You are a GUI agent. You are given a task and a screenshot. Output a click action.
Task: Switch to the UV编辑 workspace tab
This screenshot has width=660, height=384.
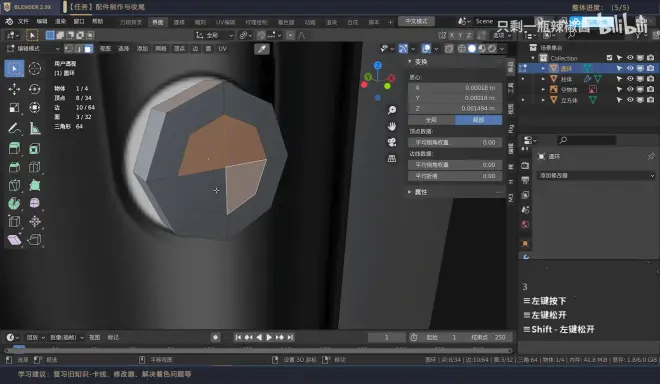click(226, 22)
